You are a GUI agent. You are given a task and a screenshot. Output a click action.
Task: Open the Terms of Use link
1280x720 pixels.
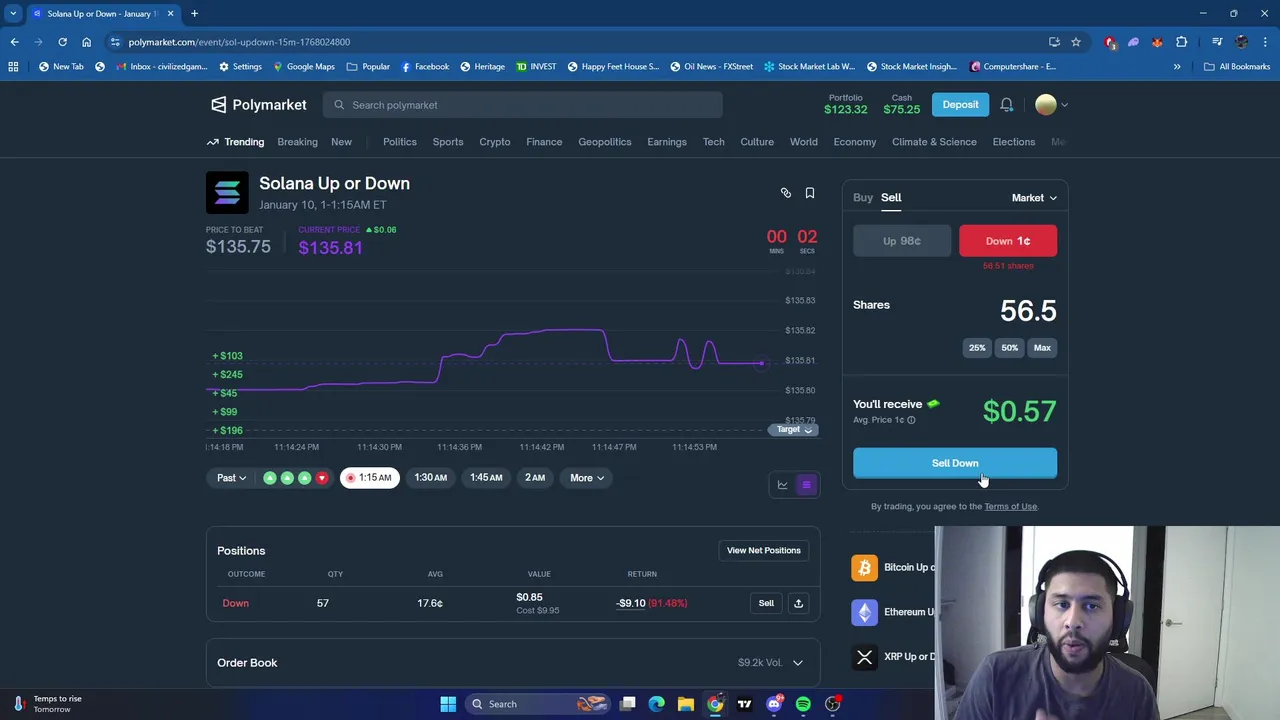pos(1010,507)
